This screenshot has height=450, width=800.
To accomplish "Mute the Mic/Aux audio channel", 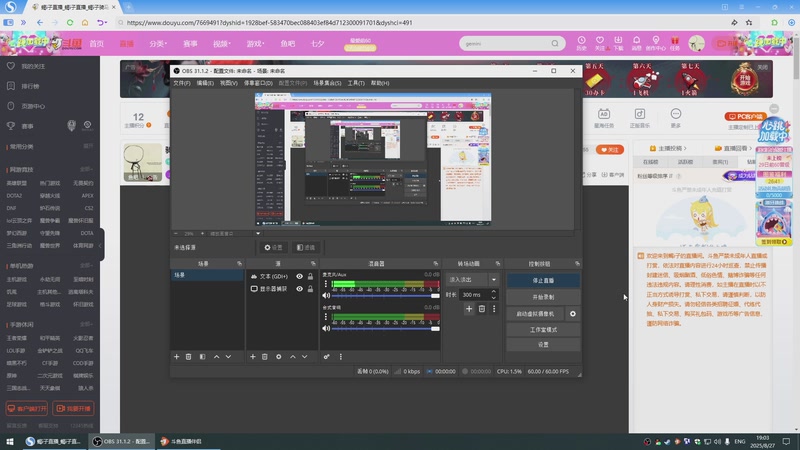I will coord(326,295).
